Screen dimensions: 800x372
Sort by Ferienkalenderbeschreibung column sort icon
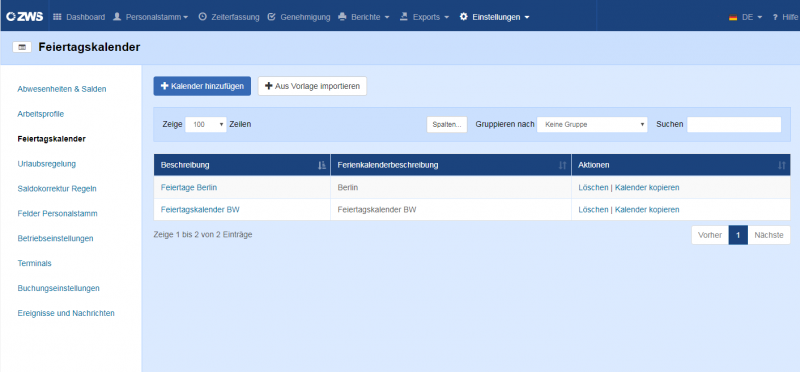pyautogui.click(x=562, y=165)
